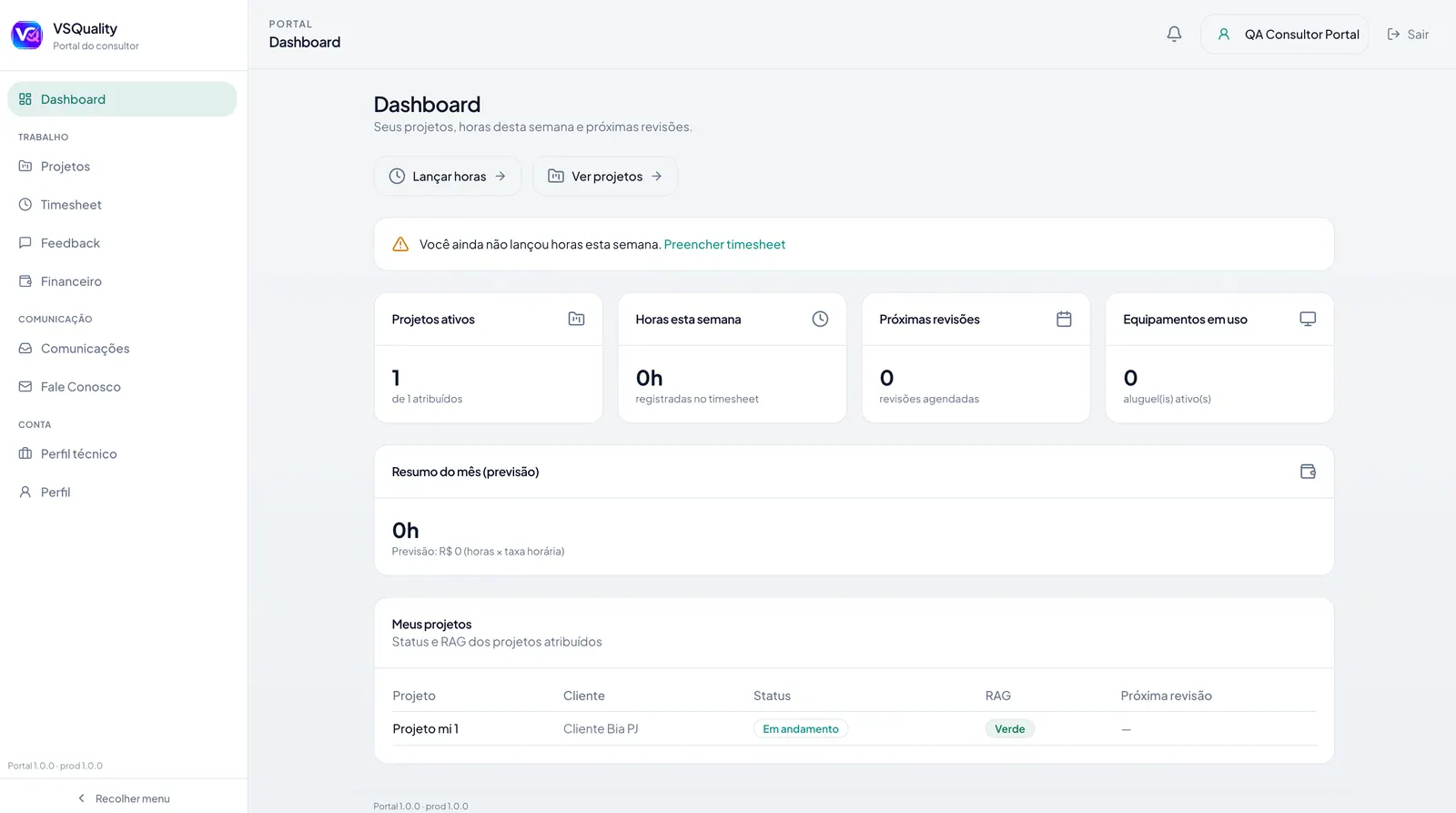Open QA Consultor Portal user menu
This screenshot has height=813, width=1456.
pos(1285,35)
